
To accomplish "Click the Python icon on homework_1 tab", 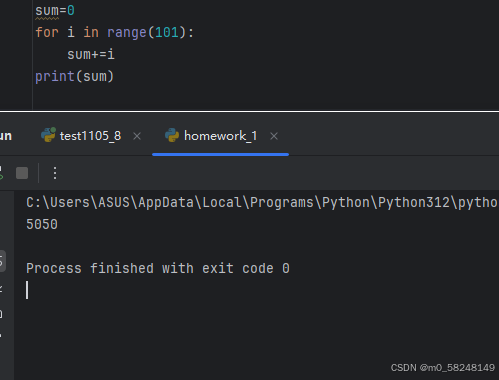I will pyautogui.click(x=172, y=135).
